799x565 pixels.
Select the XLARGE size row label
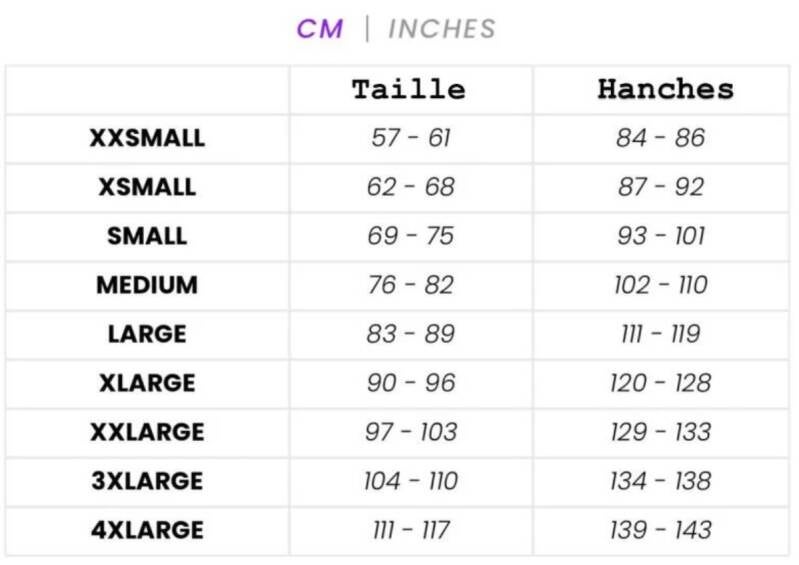(x=147, y=383)
